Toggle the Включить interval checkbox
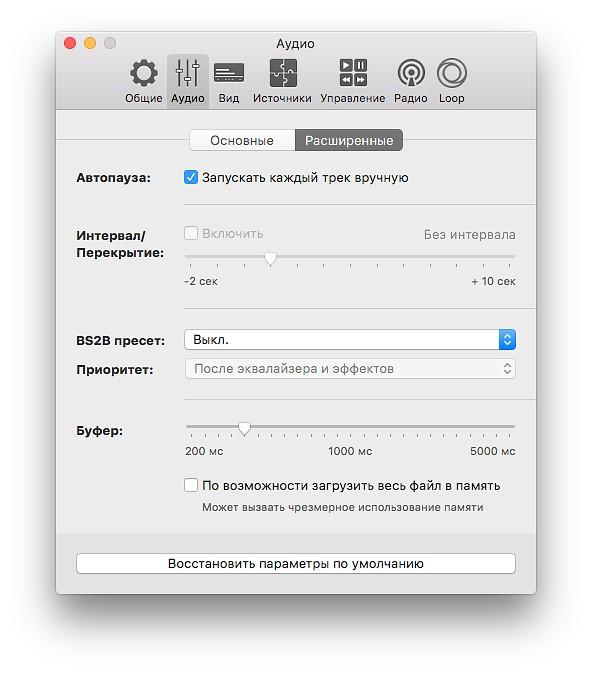The height and width of the screenshot is (674, 592). [191, 233]
